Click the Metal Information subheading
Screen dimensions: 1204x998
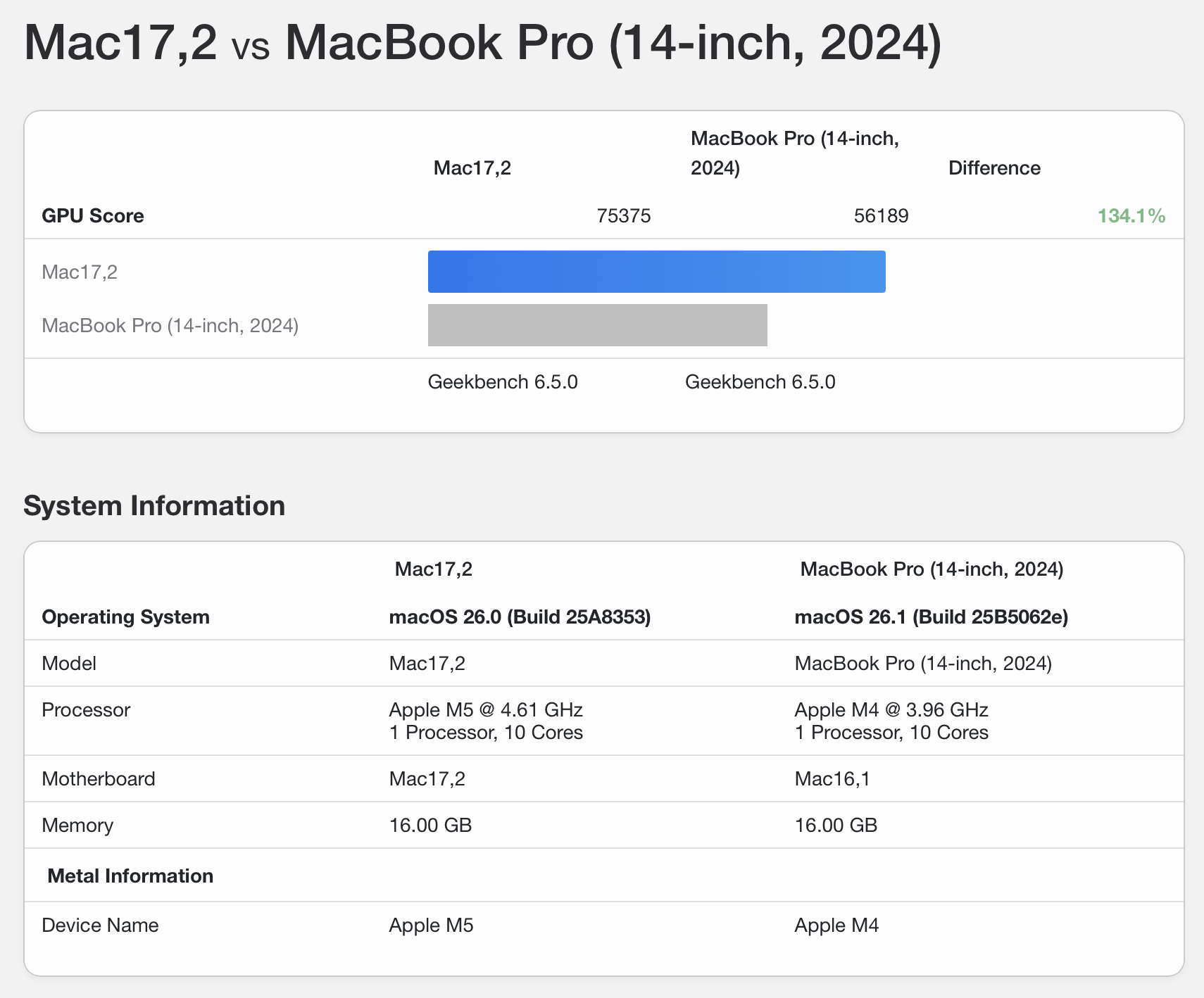pyautogui.click(x=130, y=876)
